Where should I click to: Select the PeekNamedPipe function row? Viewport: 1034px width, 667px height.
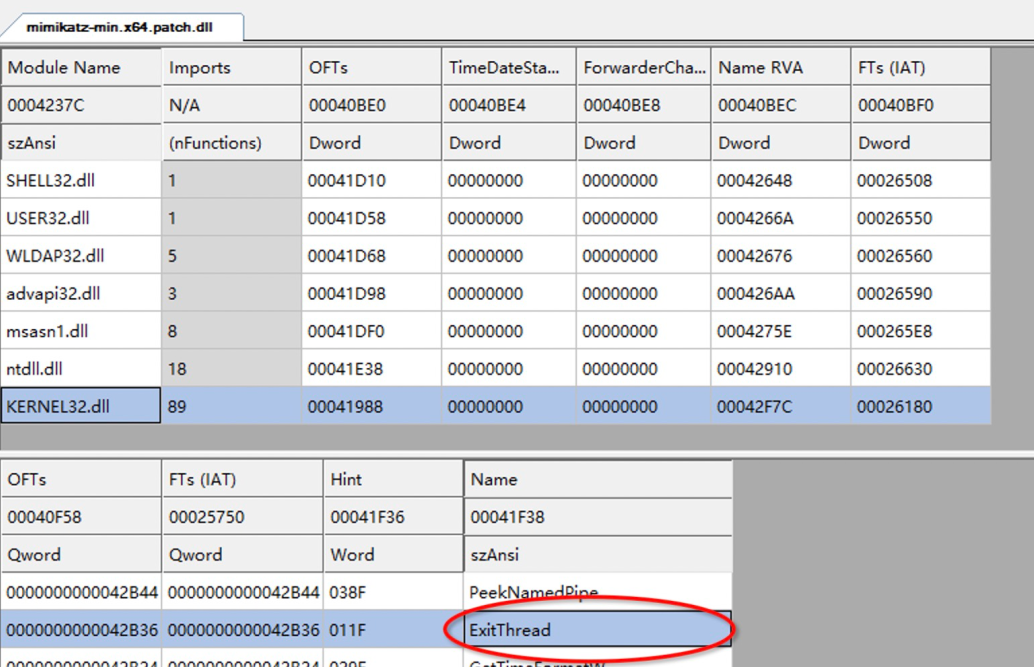pyautogui.click(x=533, y=593)
